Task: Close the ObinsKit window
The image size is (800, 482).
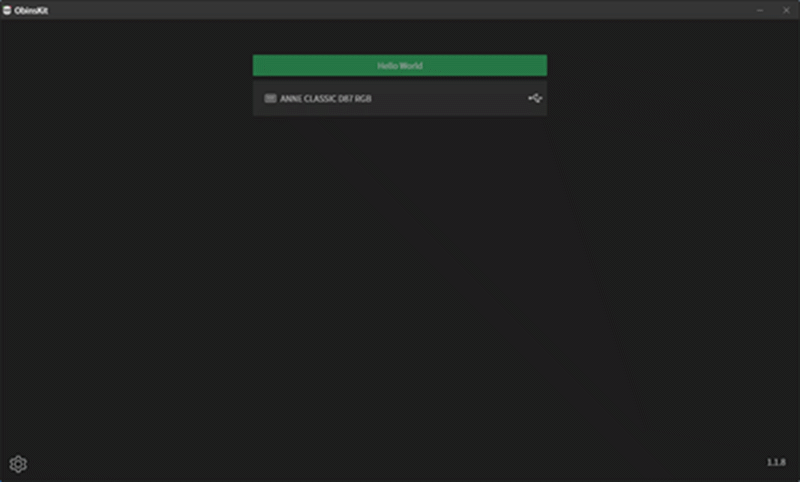Action: [x=786, y=10]
